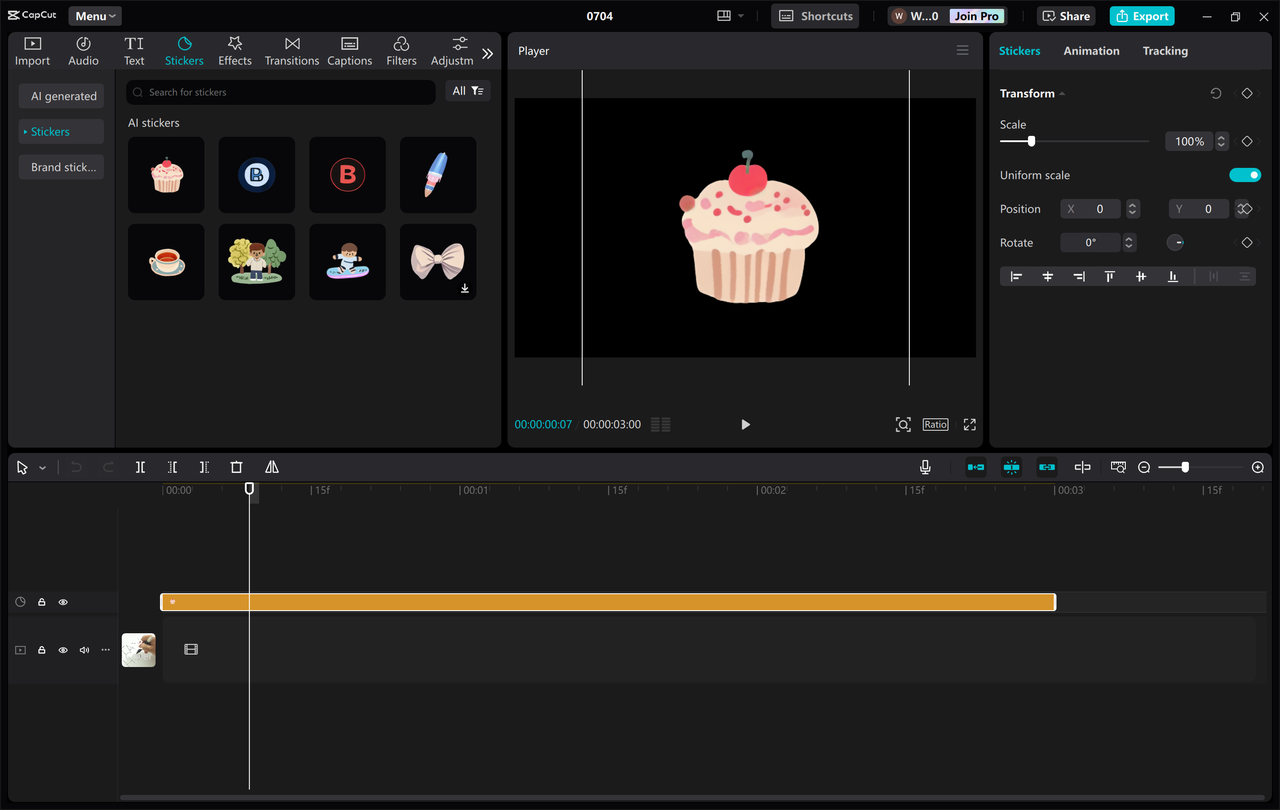Open the sticker filter dropdown next to All
The width and height of the screenshot is (1280, 810).
(x=475, y=90)
